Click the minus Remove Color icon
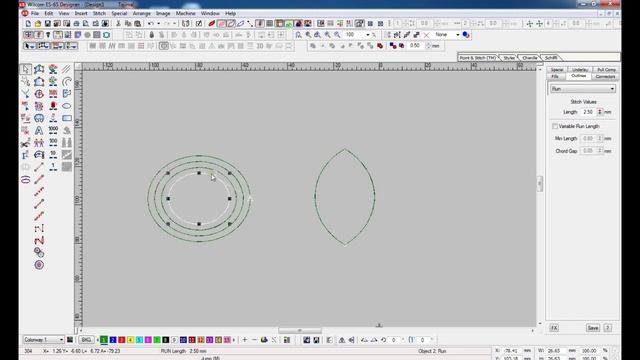 click(x=254, y=340)
